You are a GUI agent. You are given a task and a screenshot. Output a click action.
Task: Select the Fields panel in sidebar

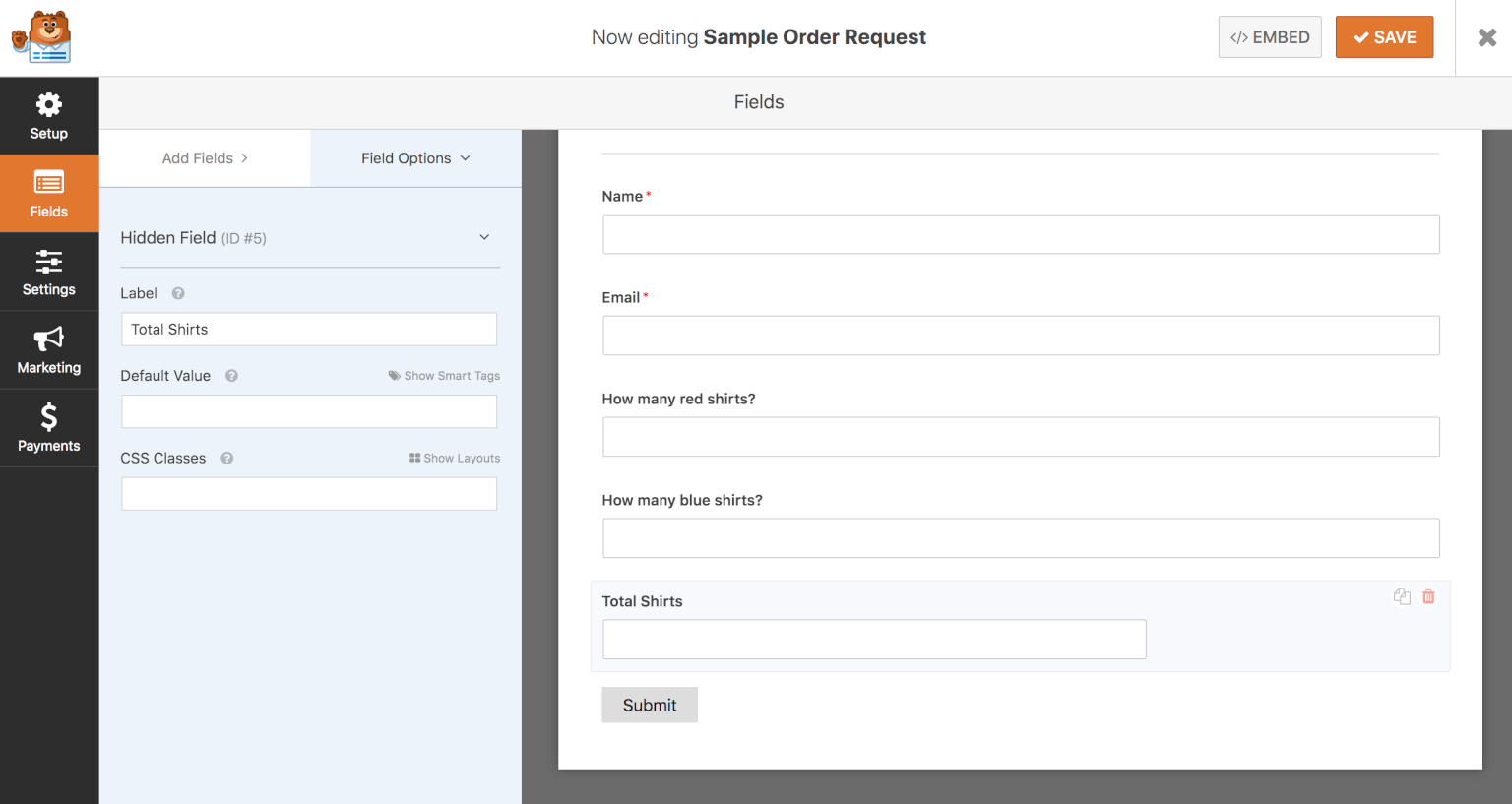[48, 193]
